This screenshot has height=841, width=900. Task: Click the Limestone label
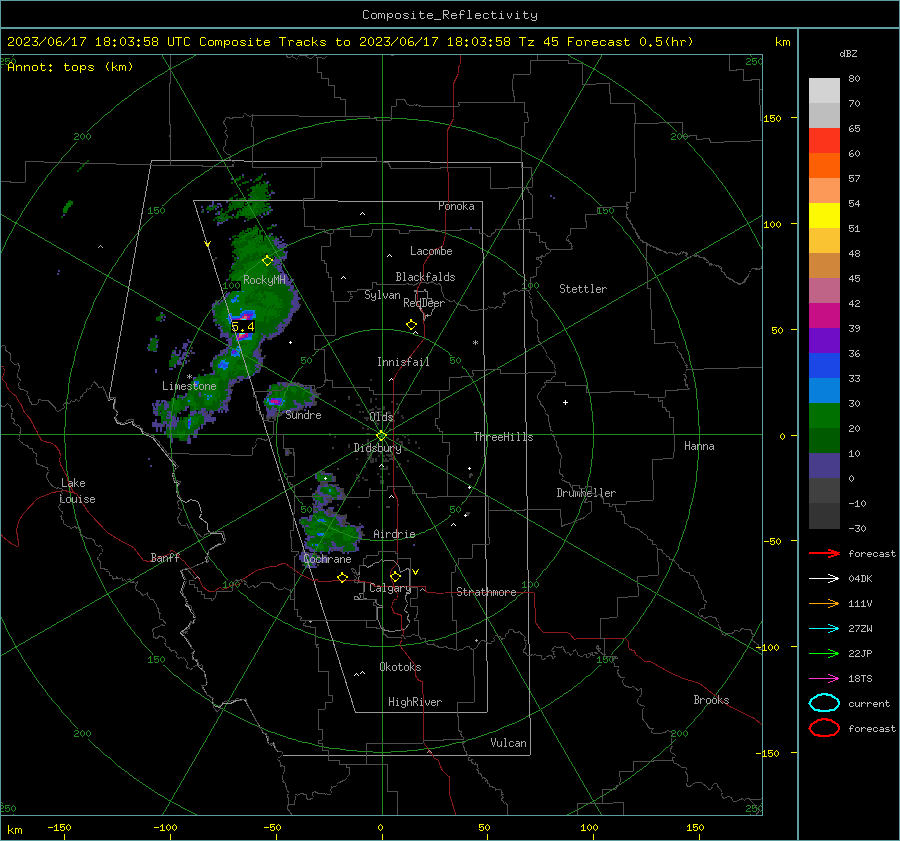(x=189, y=386)
